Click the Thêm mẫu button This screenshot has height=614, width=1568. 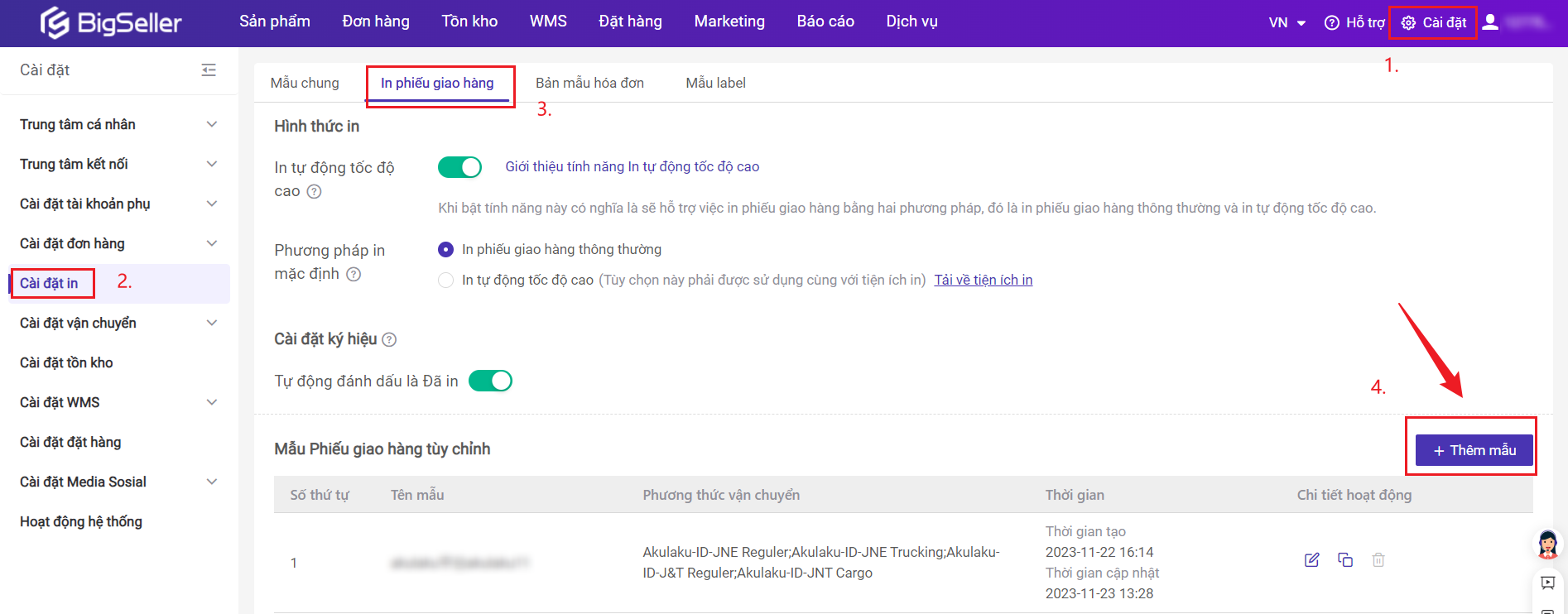click(x=1474, y=450)
